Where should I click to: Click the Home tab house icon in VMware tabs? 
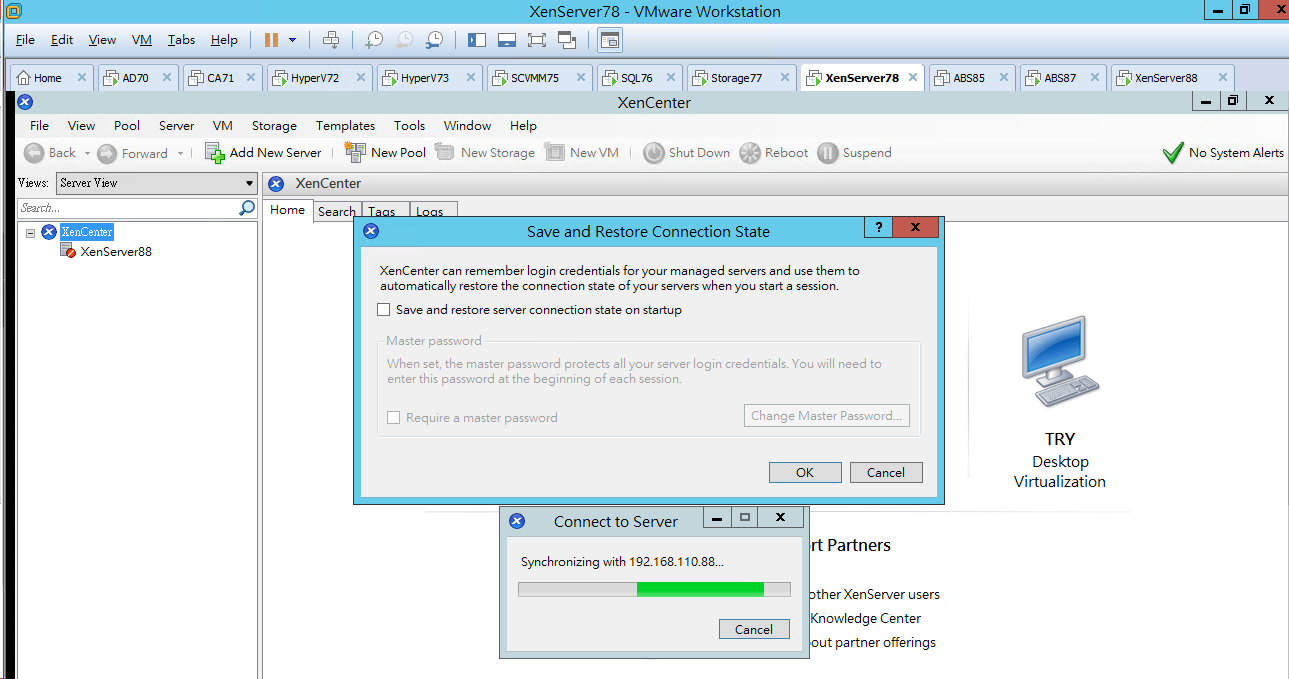coord(24,78)
